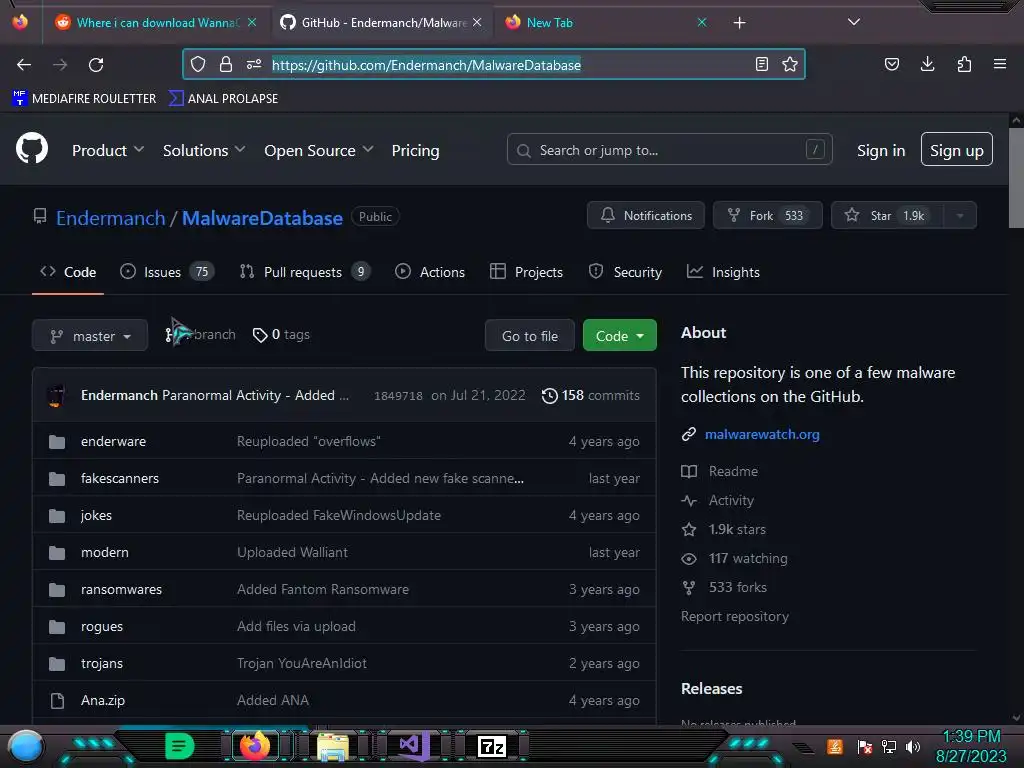Open the ransomwares folder

121,590
